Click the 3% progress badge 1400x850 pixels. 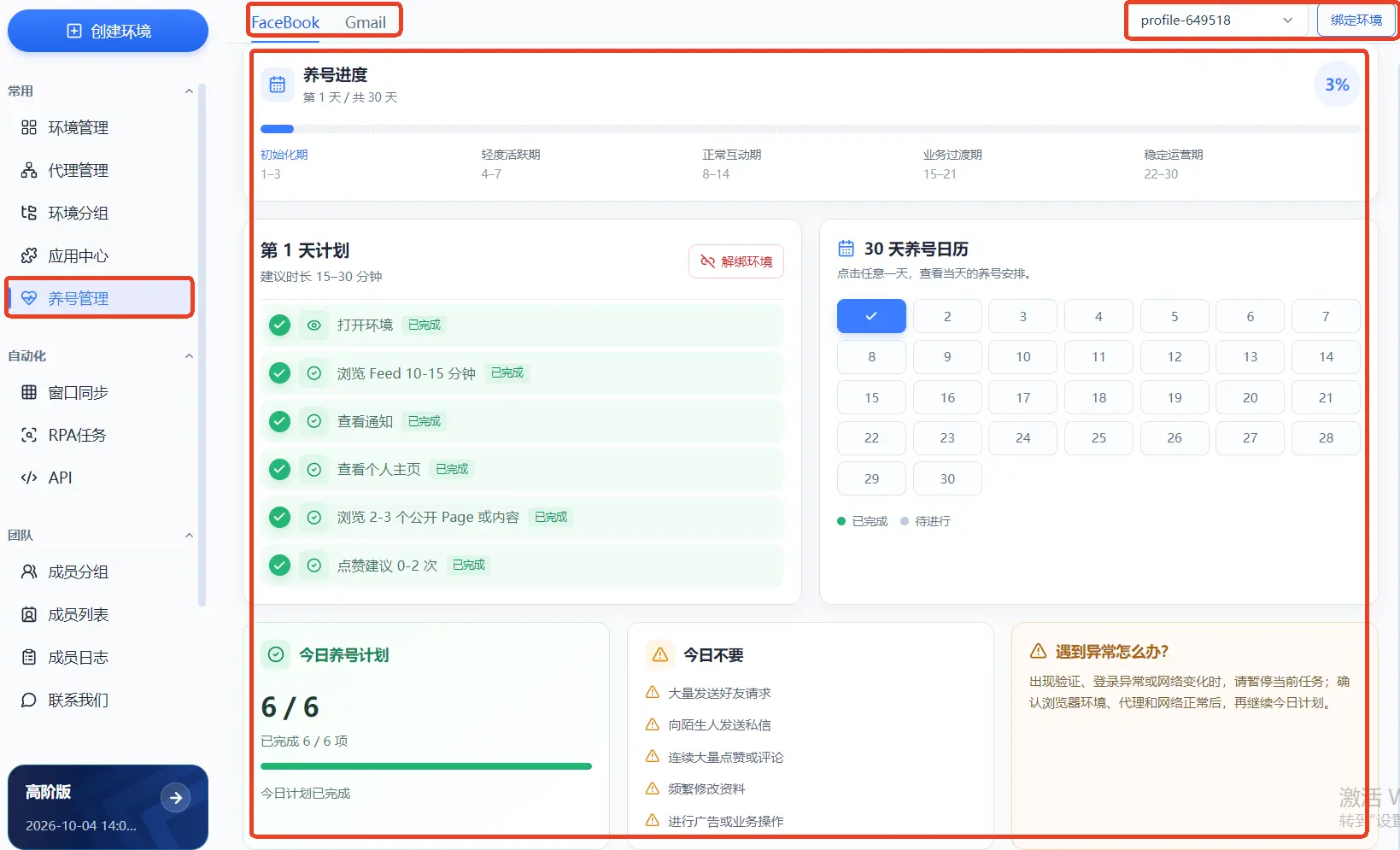coord(1337,85)
